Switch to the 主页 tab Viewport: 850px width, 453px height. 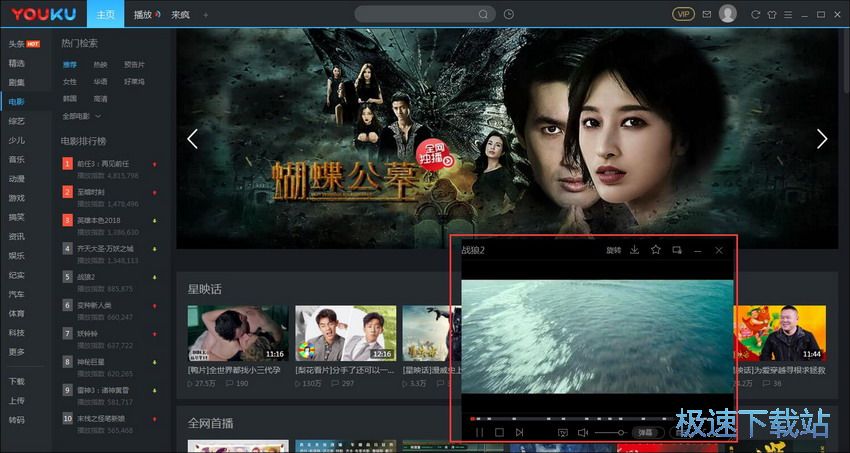[106, 15]
